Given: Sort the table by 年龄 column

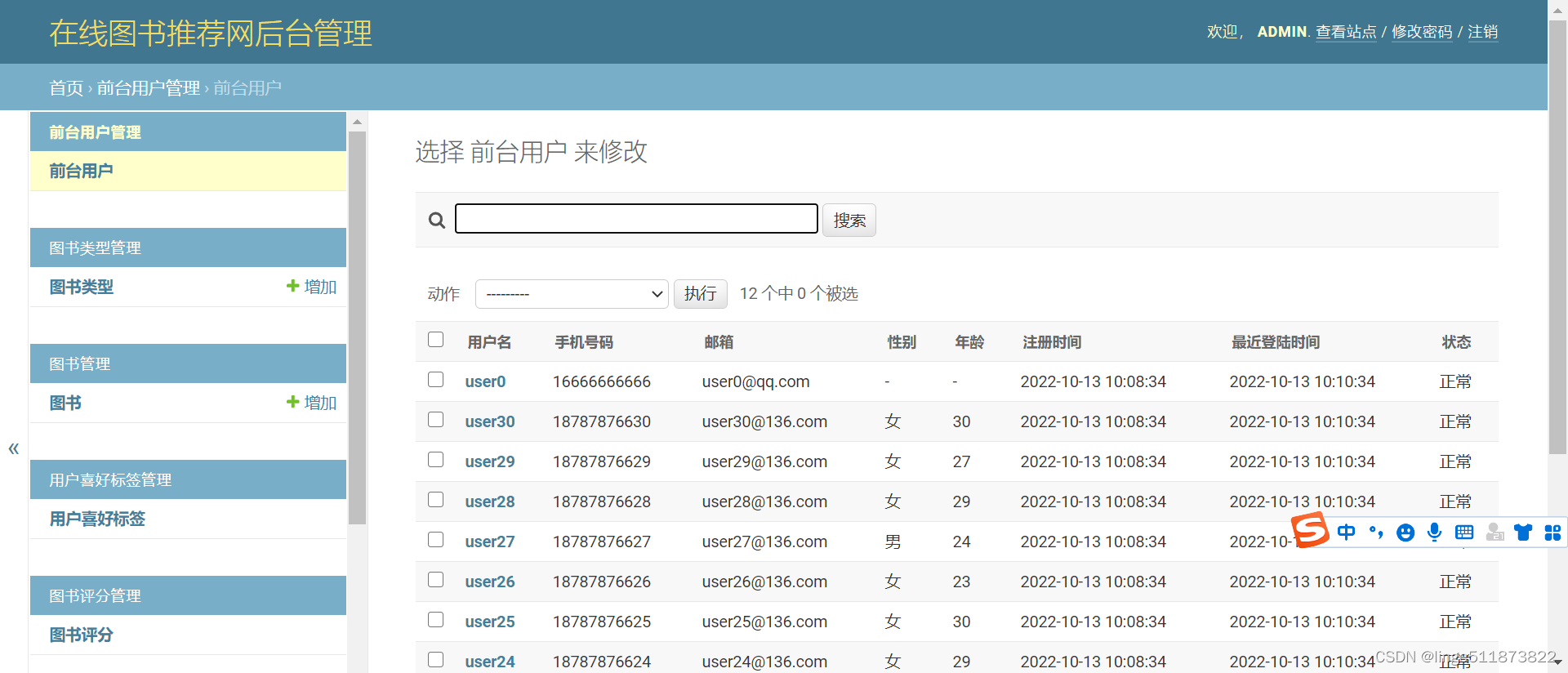Looking at the screenshot, I should pos(969,342).
